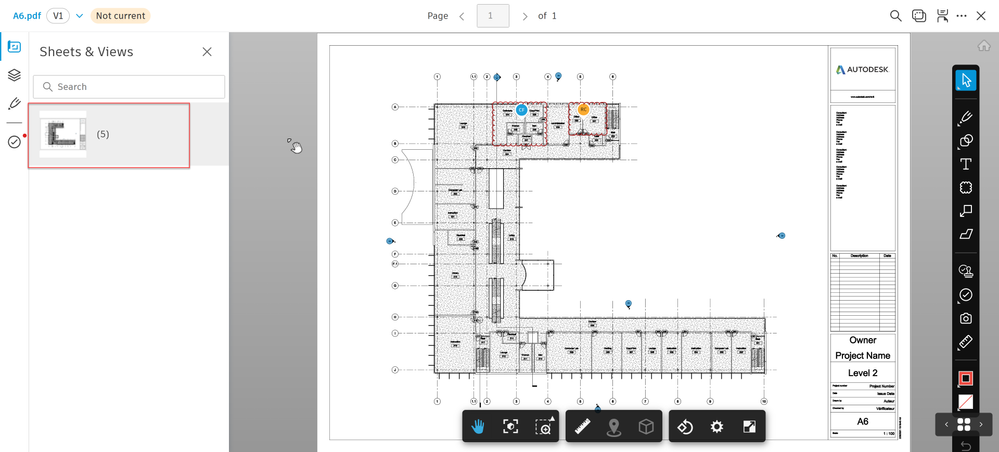Click the Search field in Sheets & Views
The width and height of the screenshot is (999, 452).
tap(129, 87)
